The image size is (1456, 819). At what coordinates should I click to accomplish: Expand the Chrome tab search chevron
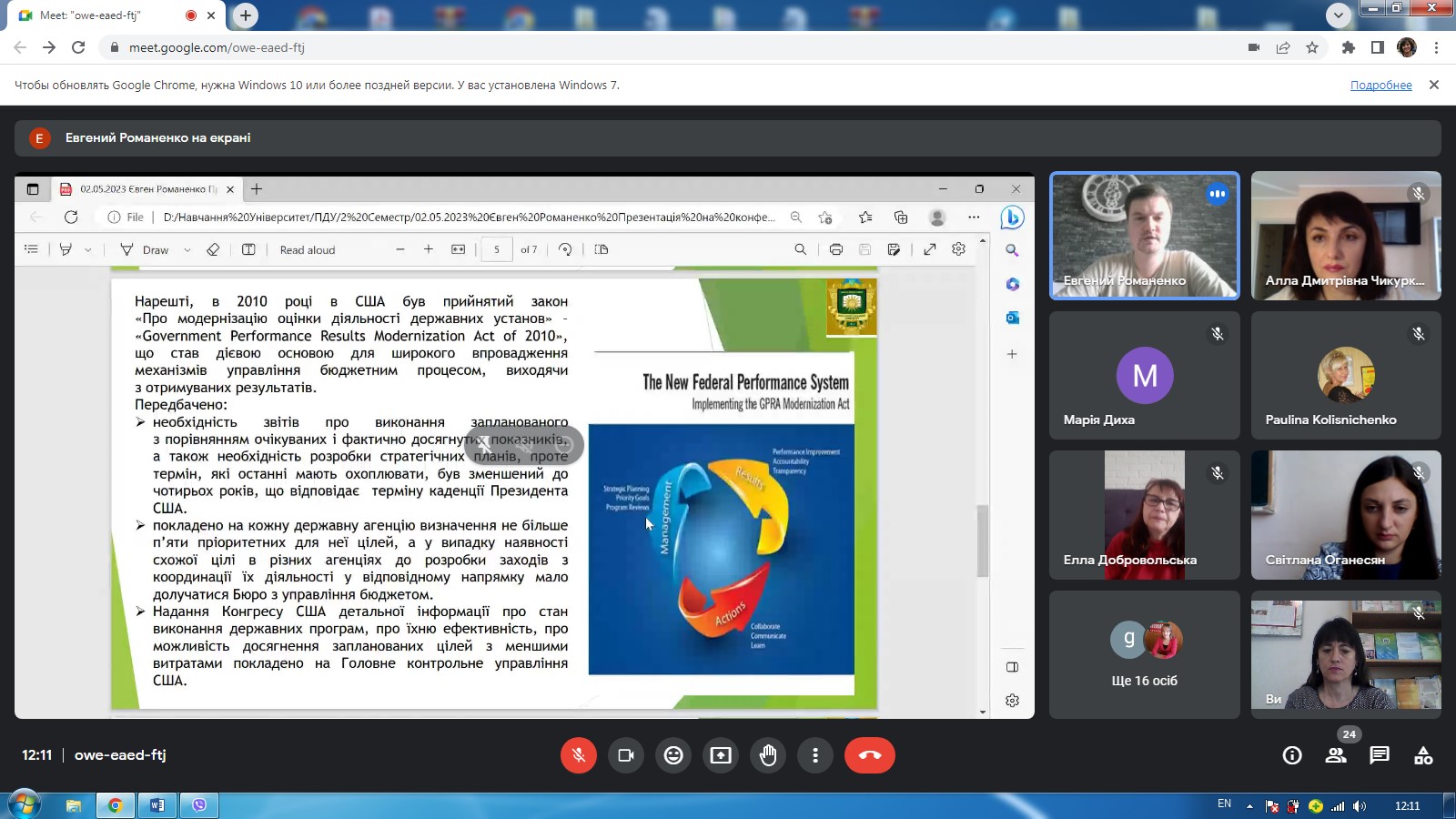[1339, 15]
